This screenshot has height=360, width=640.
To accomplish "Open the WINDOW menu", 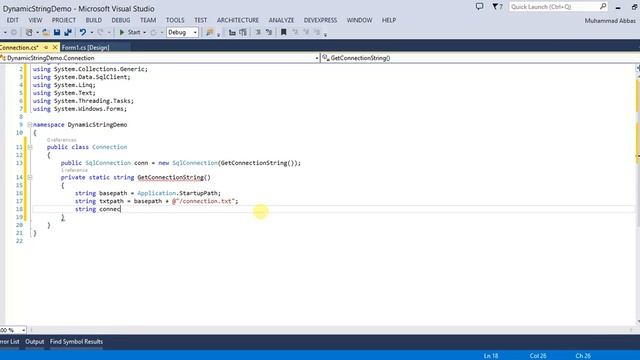I will 360,20.
